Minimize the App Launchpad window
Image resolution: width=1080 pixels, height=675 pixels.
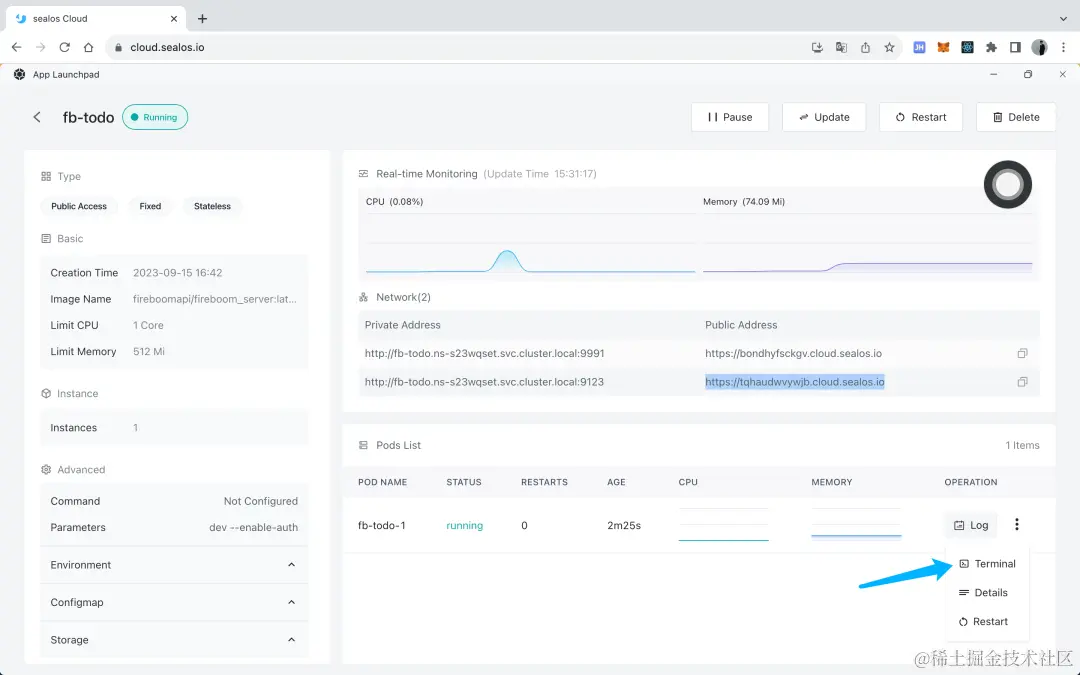993,74
